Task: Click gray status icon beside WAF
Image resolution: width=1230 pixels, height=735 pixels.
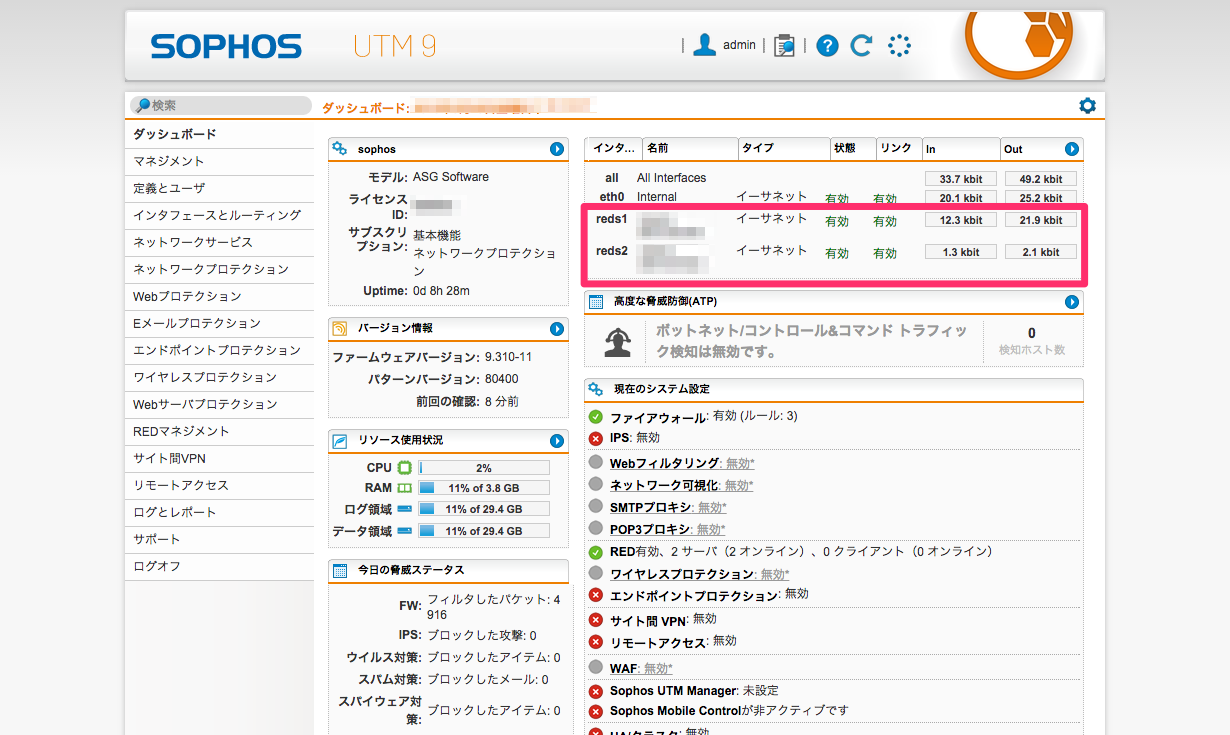Action: point(596,667)
